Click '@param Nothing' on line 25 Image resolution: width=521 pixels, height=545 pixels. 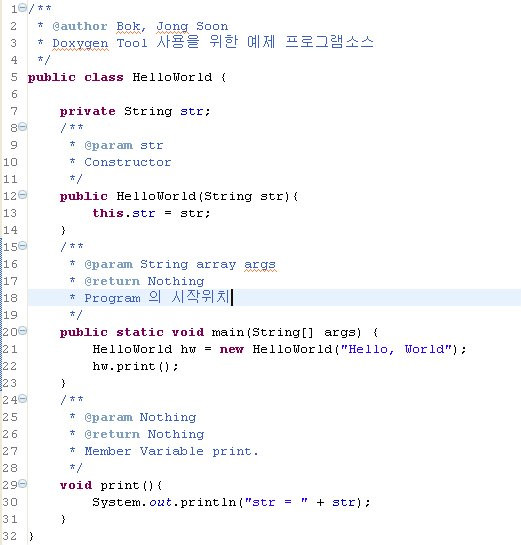140,417
